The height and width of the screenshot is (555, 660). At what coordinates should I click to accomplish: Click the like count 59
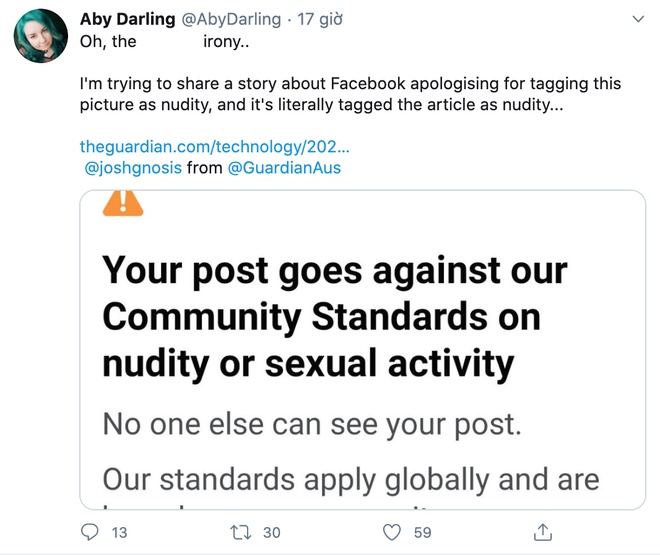[422, 533]
